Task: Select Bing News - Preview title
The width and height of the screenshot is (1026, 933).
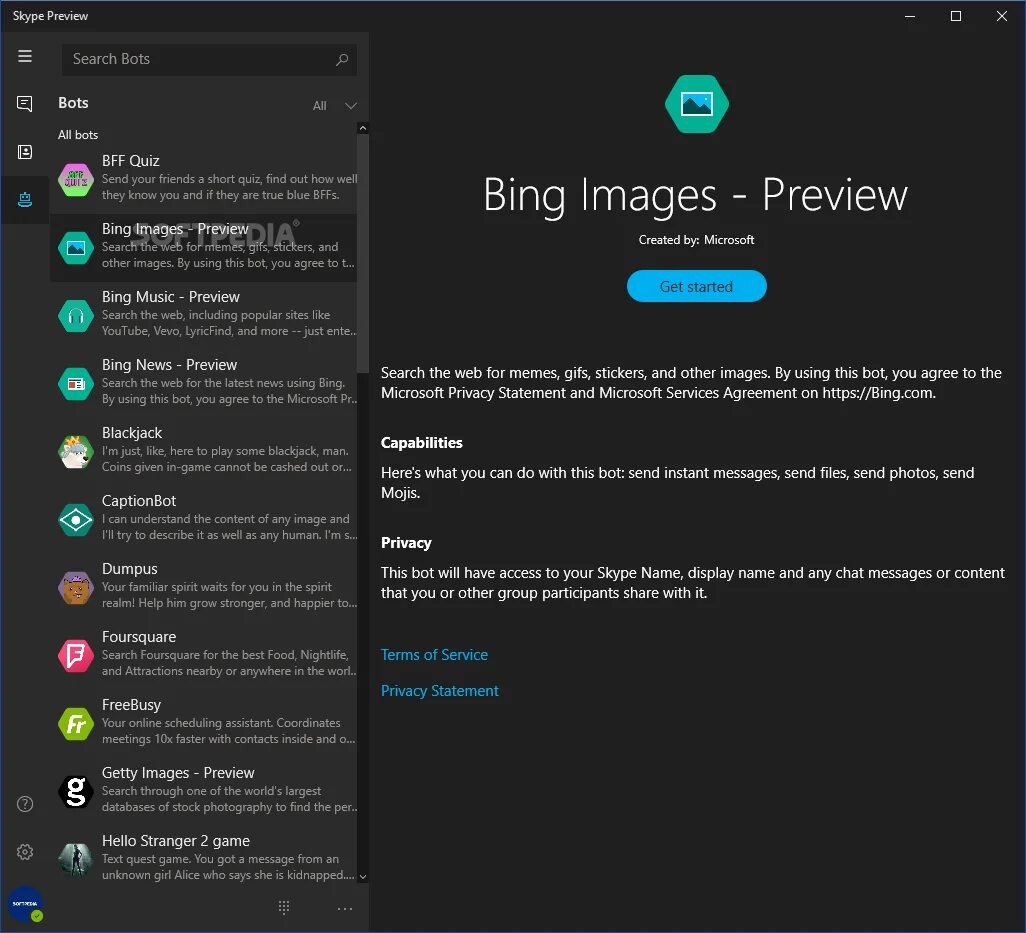Action: click(169, 365)
